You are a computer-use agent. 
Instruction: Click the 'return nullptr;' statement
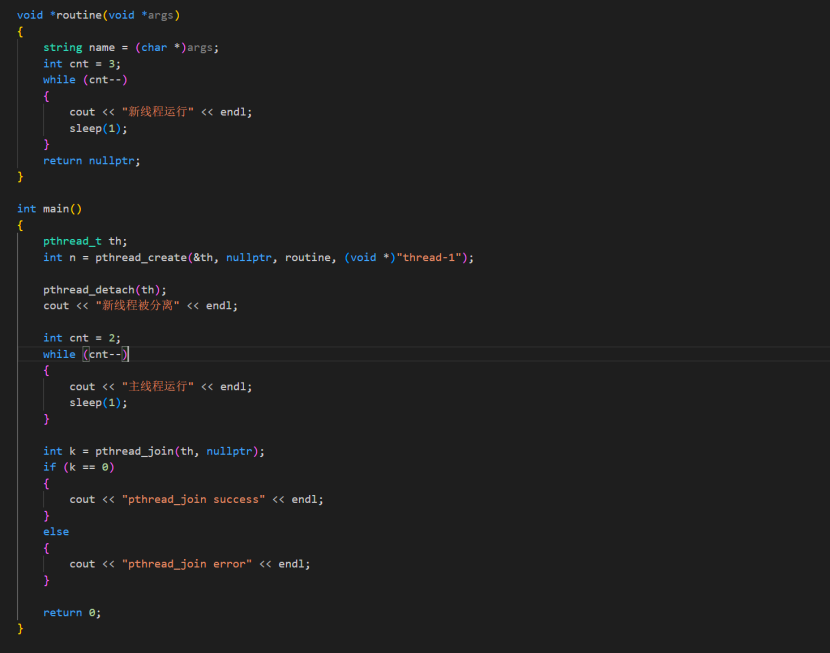click(x=92, y=161)
